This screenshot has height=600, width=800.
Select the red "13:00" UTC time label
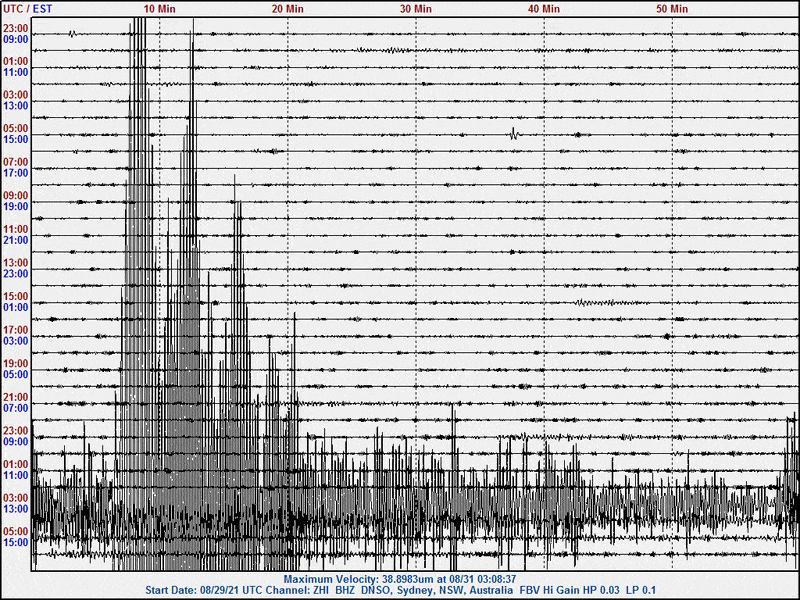15,263
